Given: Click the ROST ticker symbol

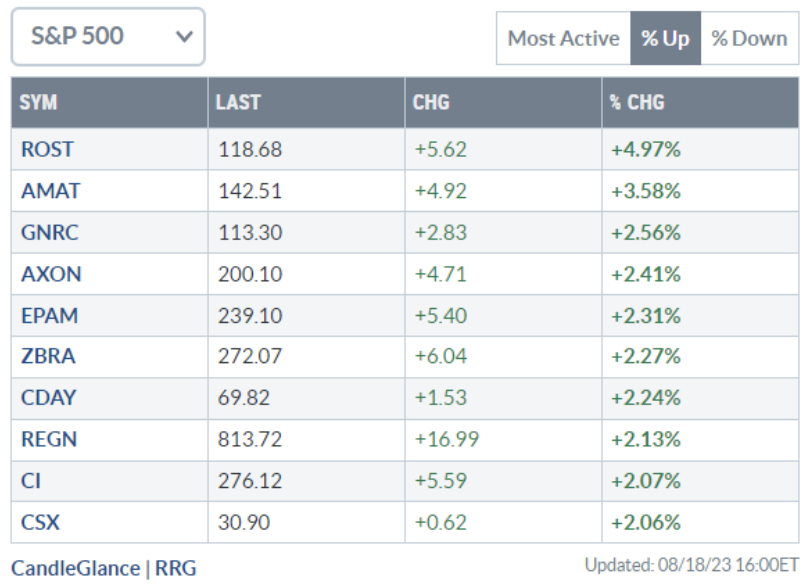Looking at the screenshot, I should (47, 150).
